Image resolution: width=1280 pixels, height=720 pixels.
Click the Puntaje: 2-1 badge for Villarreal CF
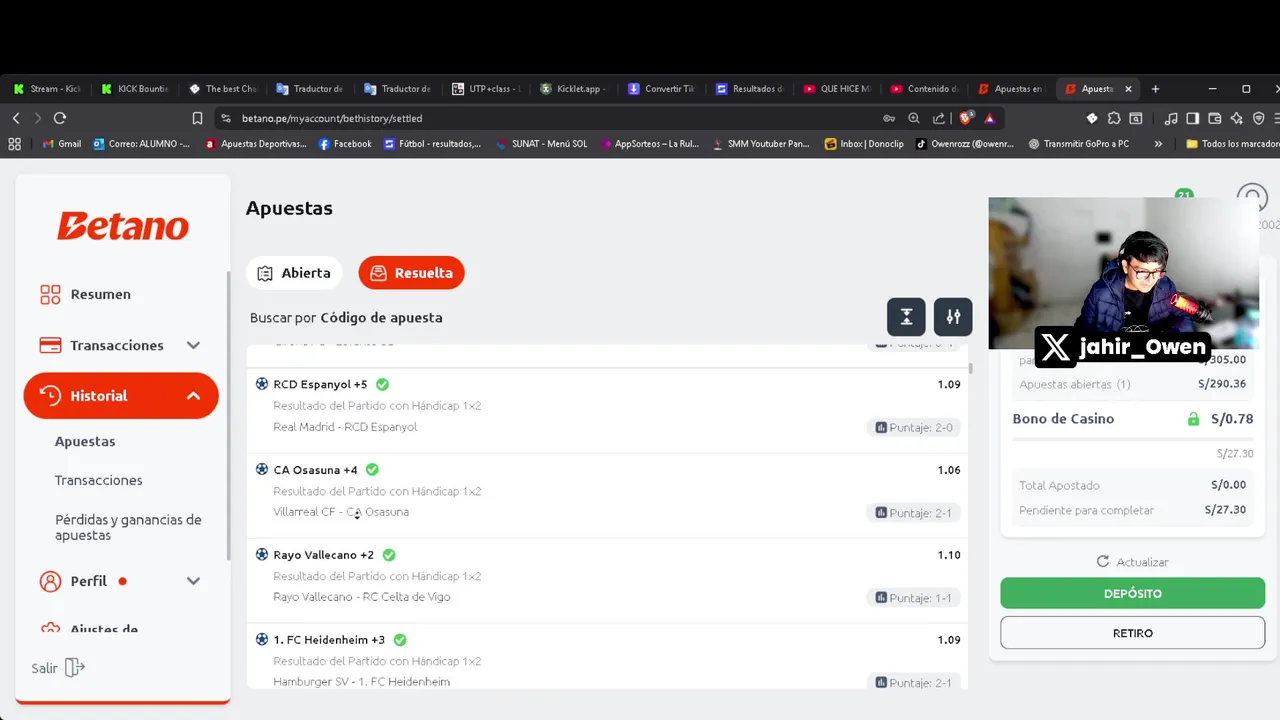pyautogui.click(x=914, y=512)
